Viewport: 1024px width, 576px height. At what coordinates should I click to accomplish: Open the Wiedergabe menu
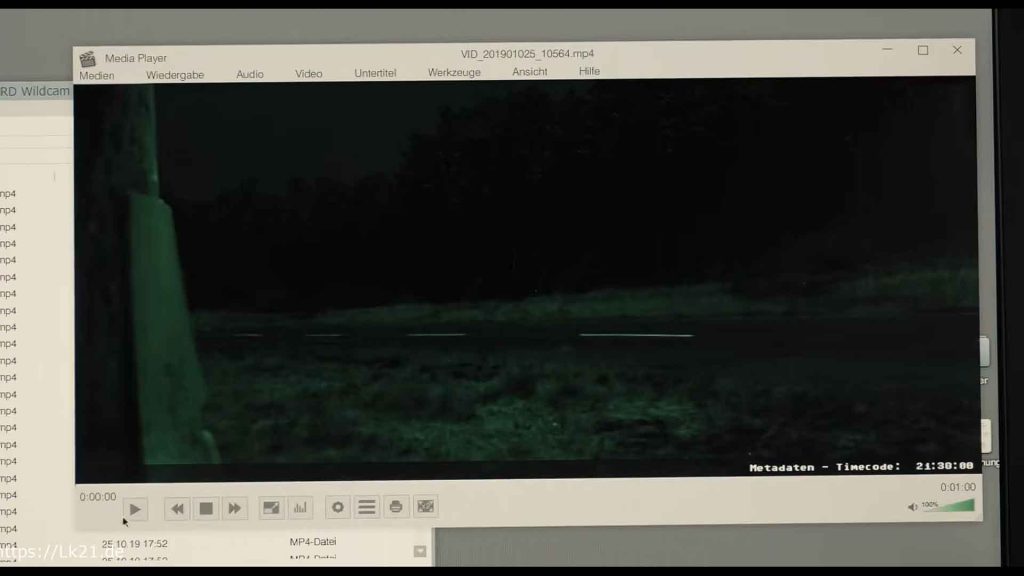point(175,75)
